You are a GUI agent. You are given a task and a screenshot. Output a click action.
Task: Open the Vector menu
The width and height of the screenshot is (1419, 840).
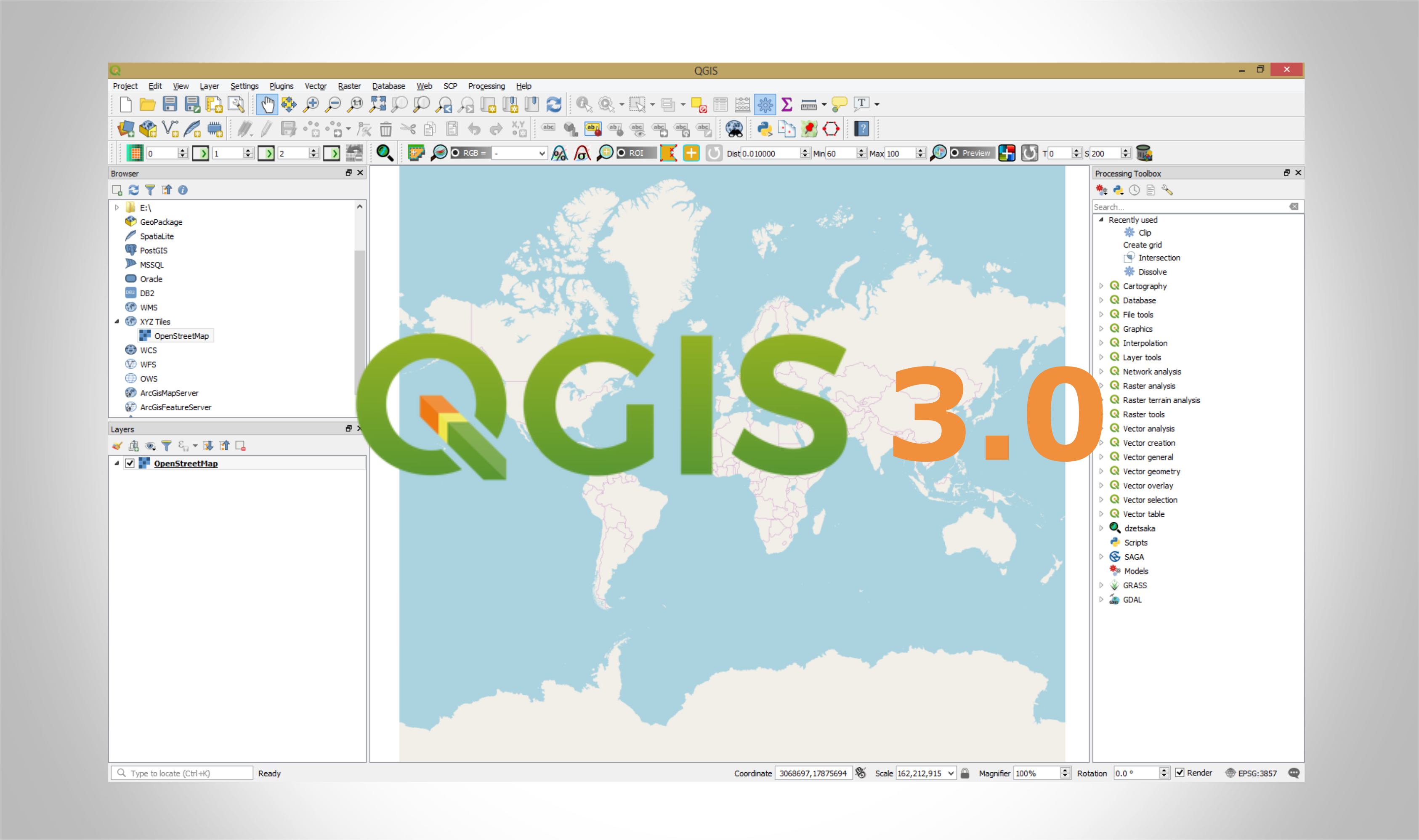click(315, 86)
